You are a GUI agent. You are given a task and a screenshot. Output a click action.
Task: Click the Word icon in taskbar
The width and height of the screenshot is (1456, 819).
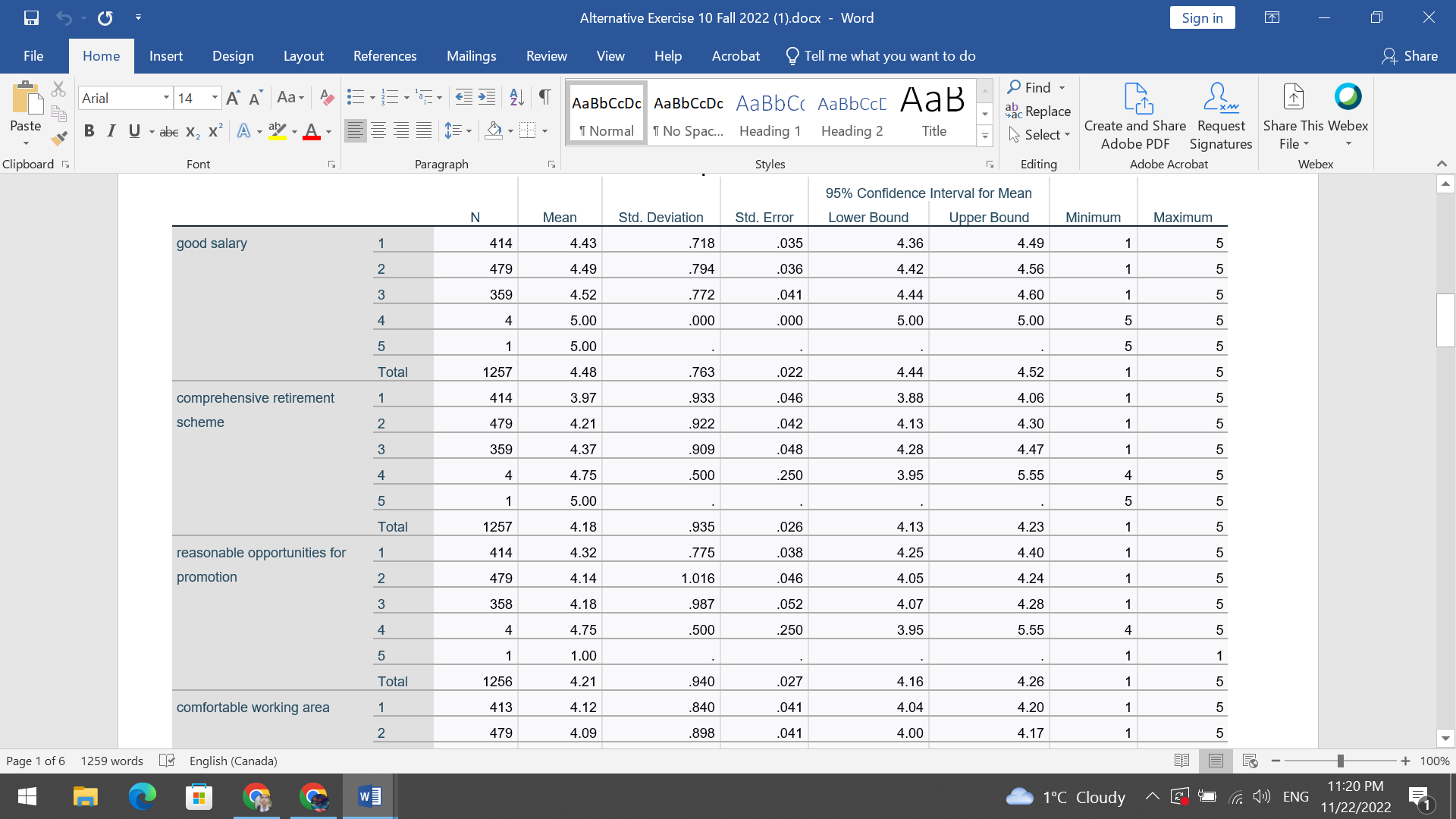[x=369, y=796]
